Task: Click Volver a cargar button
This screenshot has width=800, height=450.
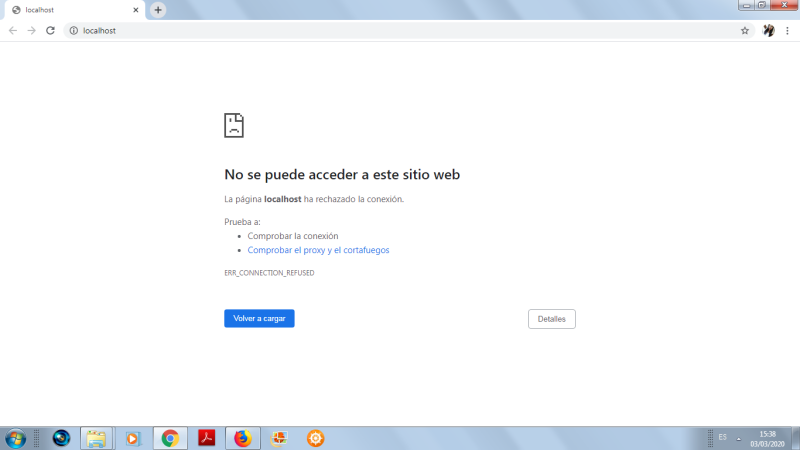Action: (x=259, y=318)
